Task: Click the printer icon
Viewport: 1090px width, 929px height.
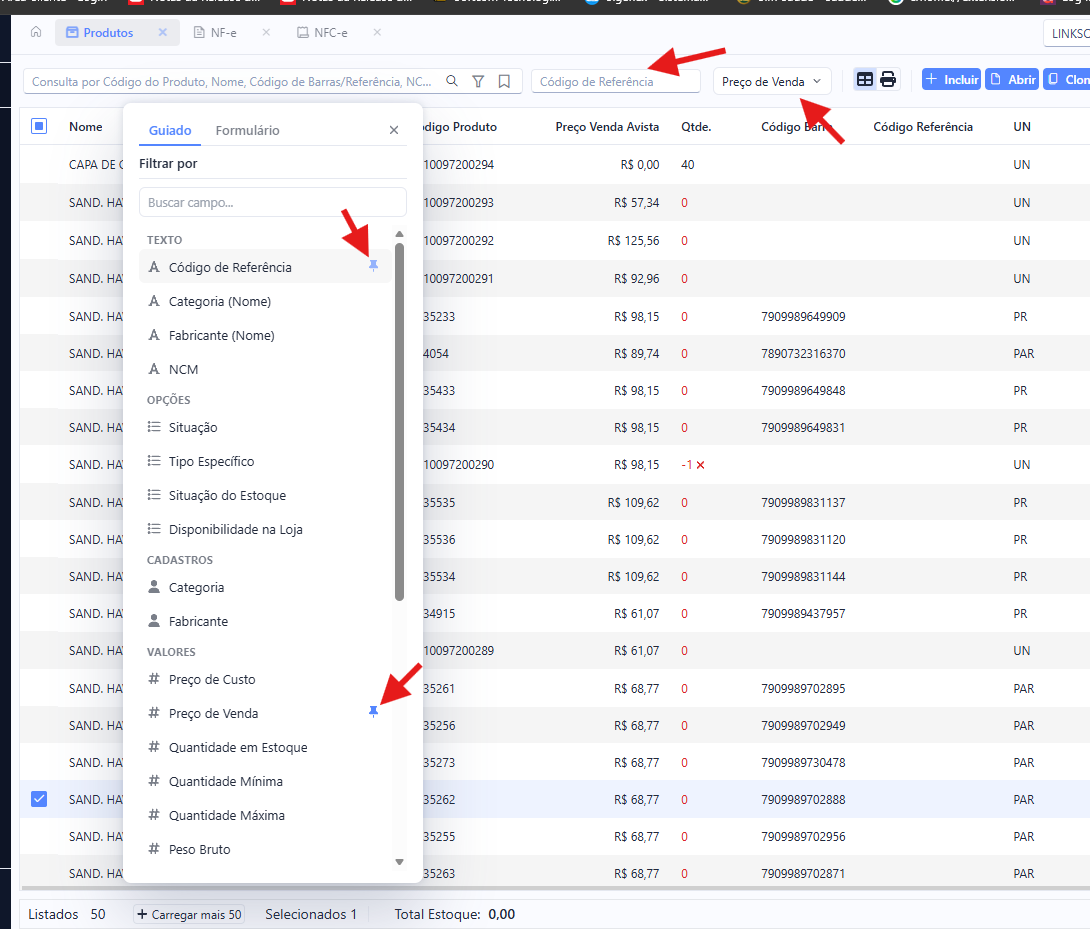Action: pos(888,79)
